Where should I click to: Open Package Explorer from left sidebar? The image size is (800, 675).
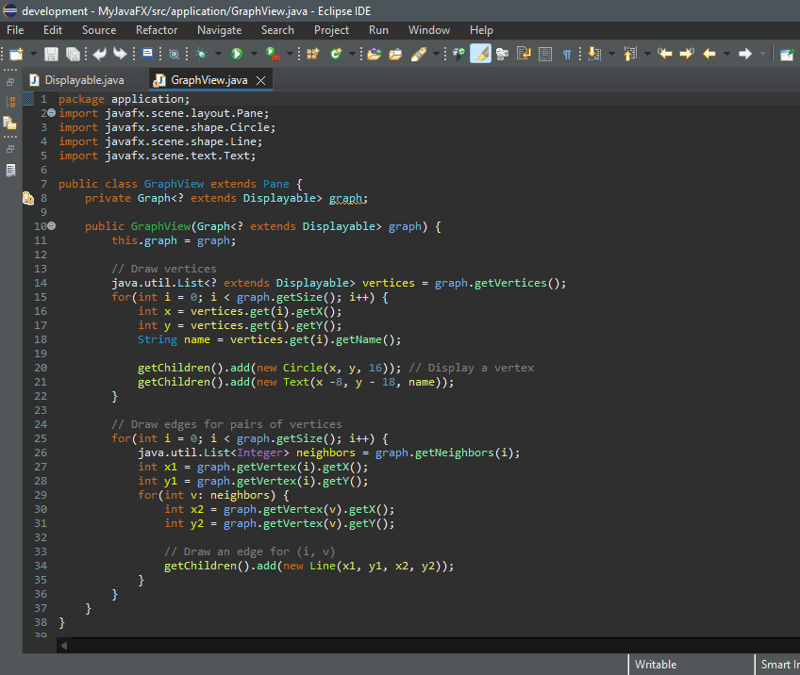click(x=10, y=102)
